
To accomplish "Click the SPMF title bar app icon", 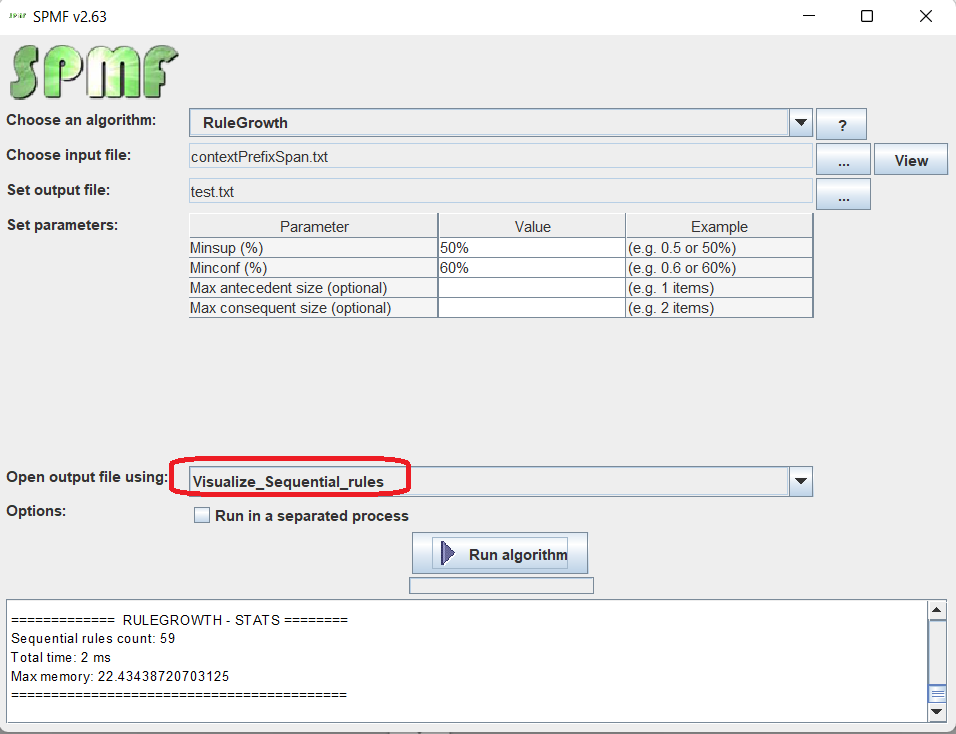I will [17, 16].
